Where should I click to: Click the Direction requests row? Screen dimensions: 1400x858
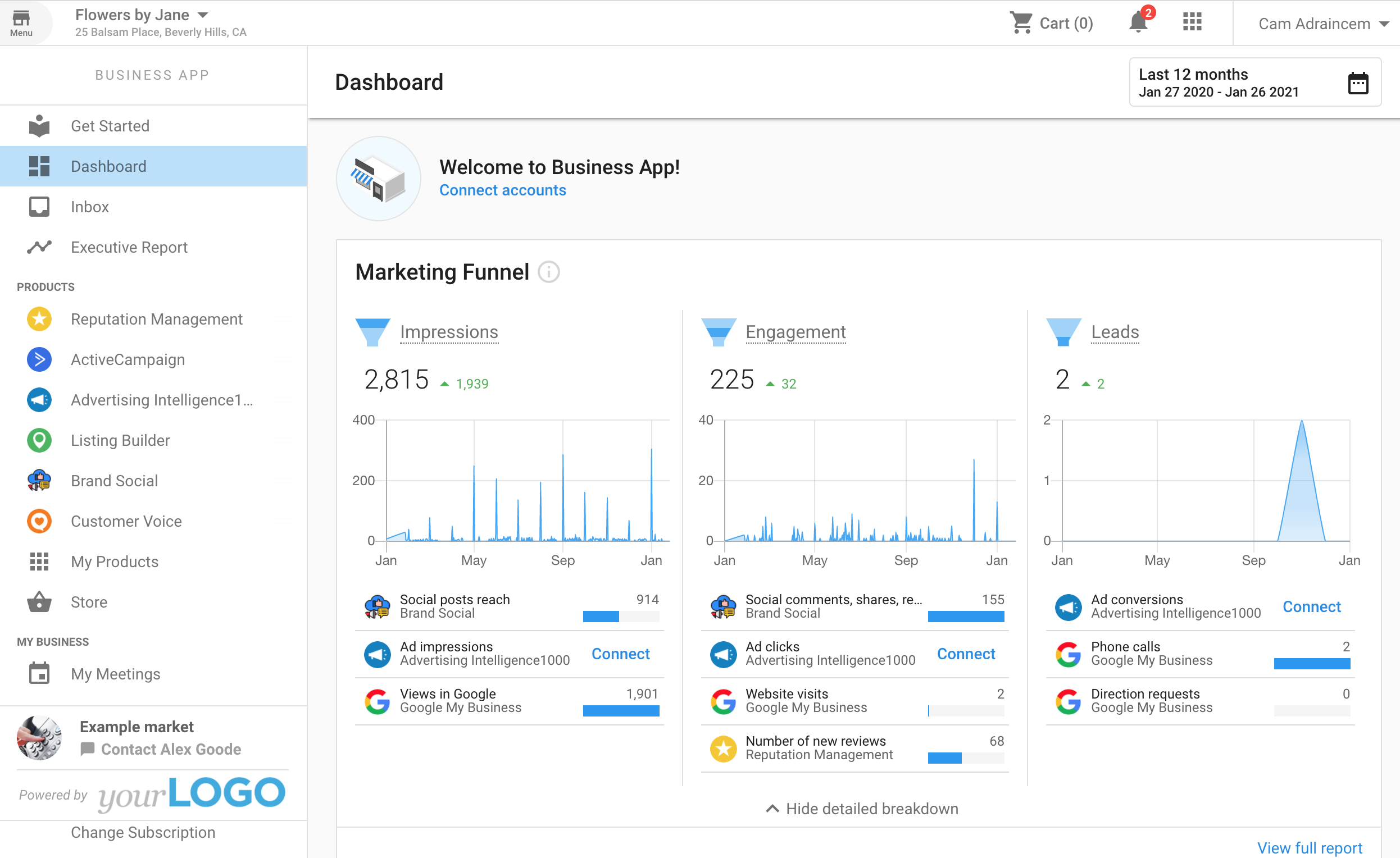1201,701
